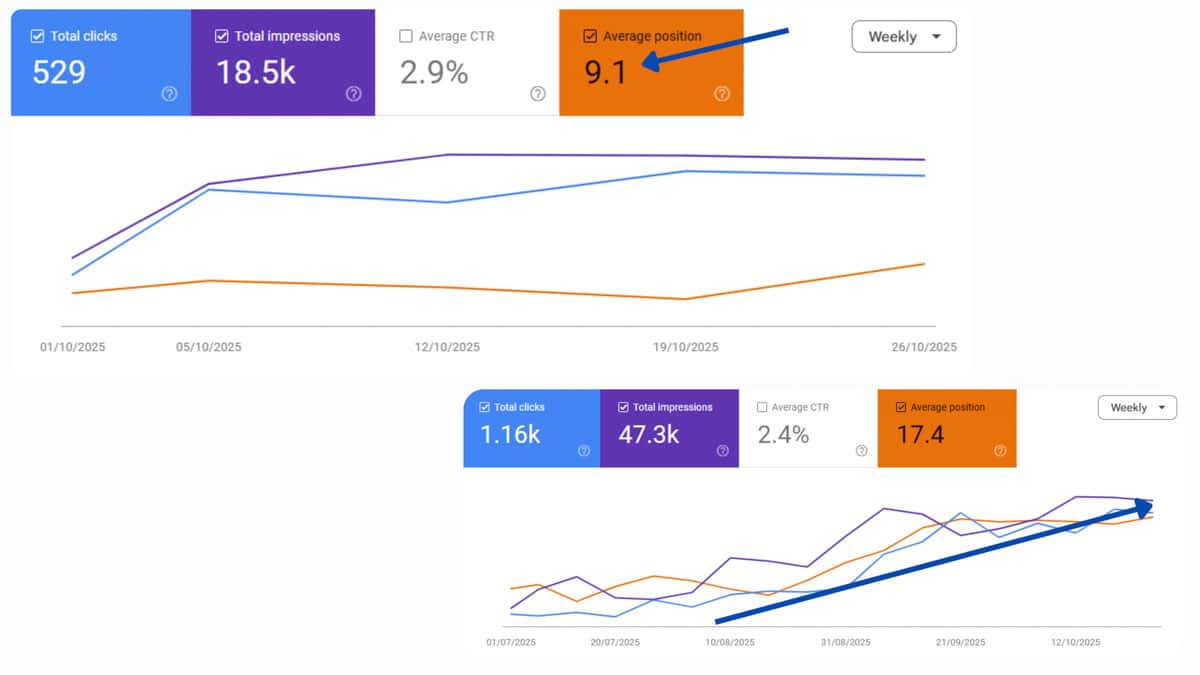
Task: Click the help icon on the 1.16k clicks card
Action: [x=582, y=451]
